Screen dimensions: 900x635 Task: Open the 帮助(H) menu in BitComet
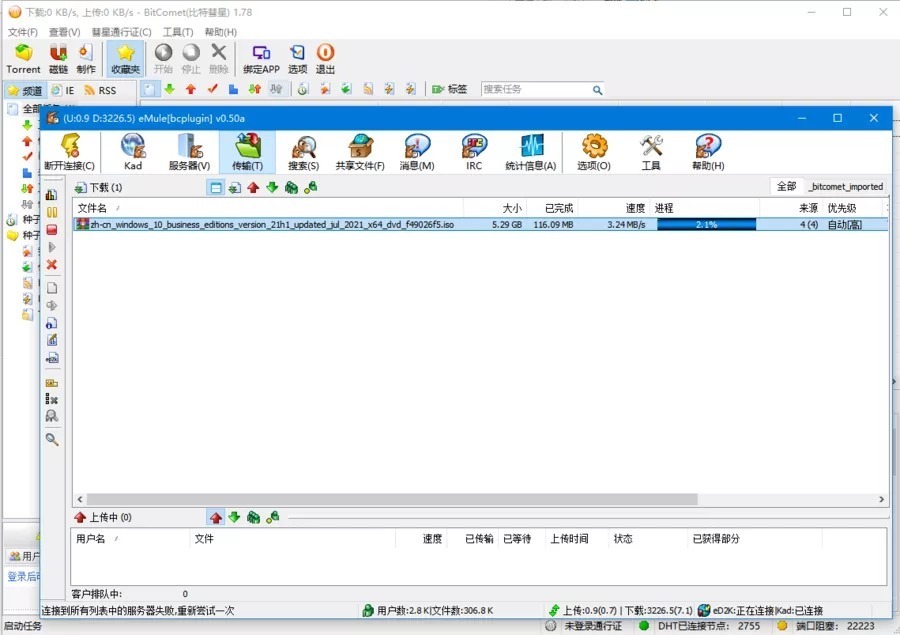coord(220,32)
